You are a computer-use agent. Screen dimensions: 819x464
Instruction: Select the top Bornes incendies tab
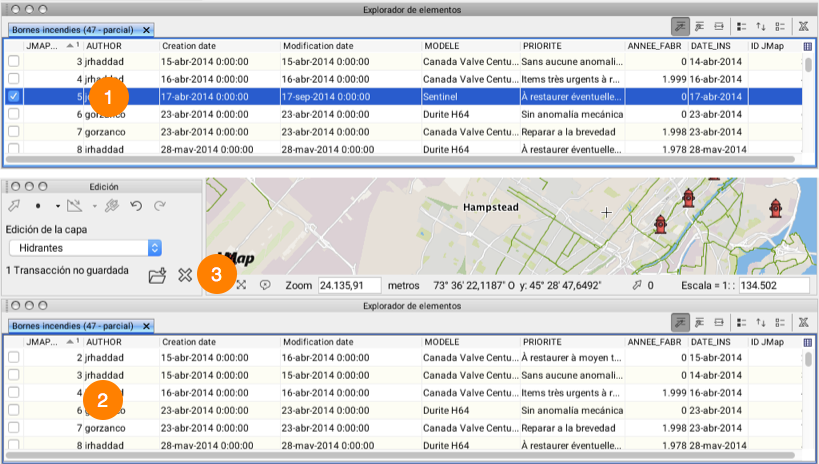72,30
